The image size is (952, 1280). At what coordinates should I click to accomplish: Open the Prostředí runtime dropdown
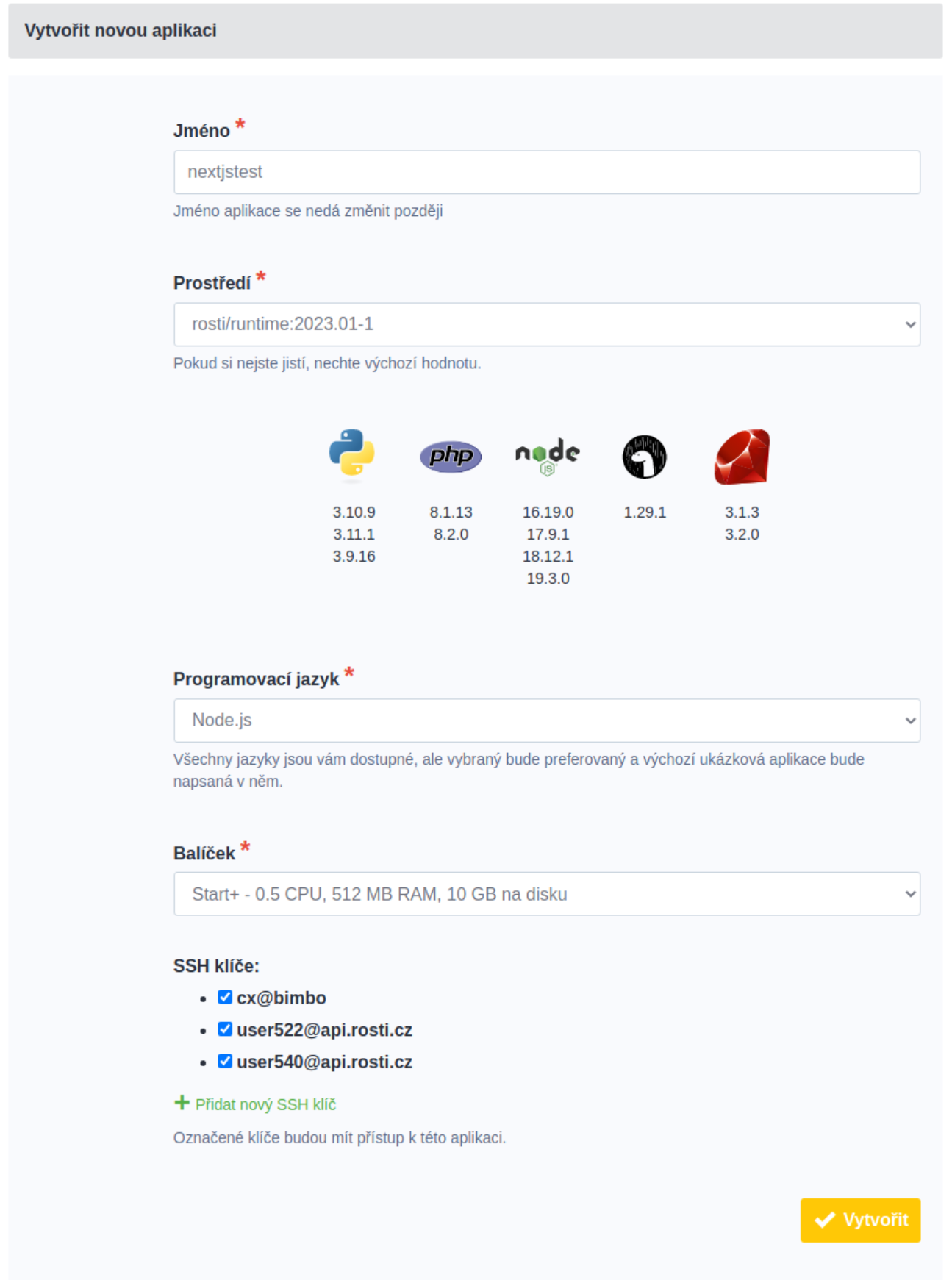tap(547, 324)
